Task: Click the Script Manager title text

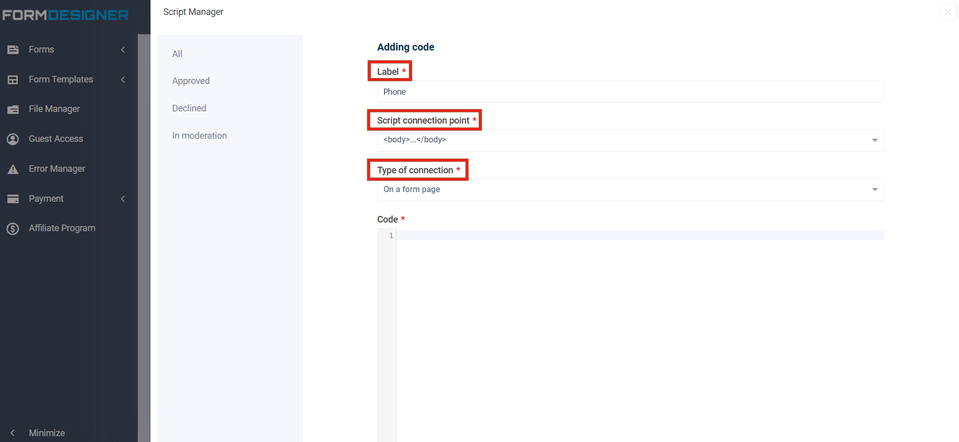Action: click(x=193, y=12)
